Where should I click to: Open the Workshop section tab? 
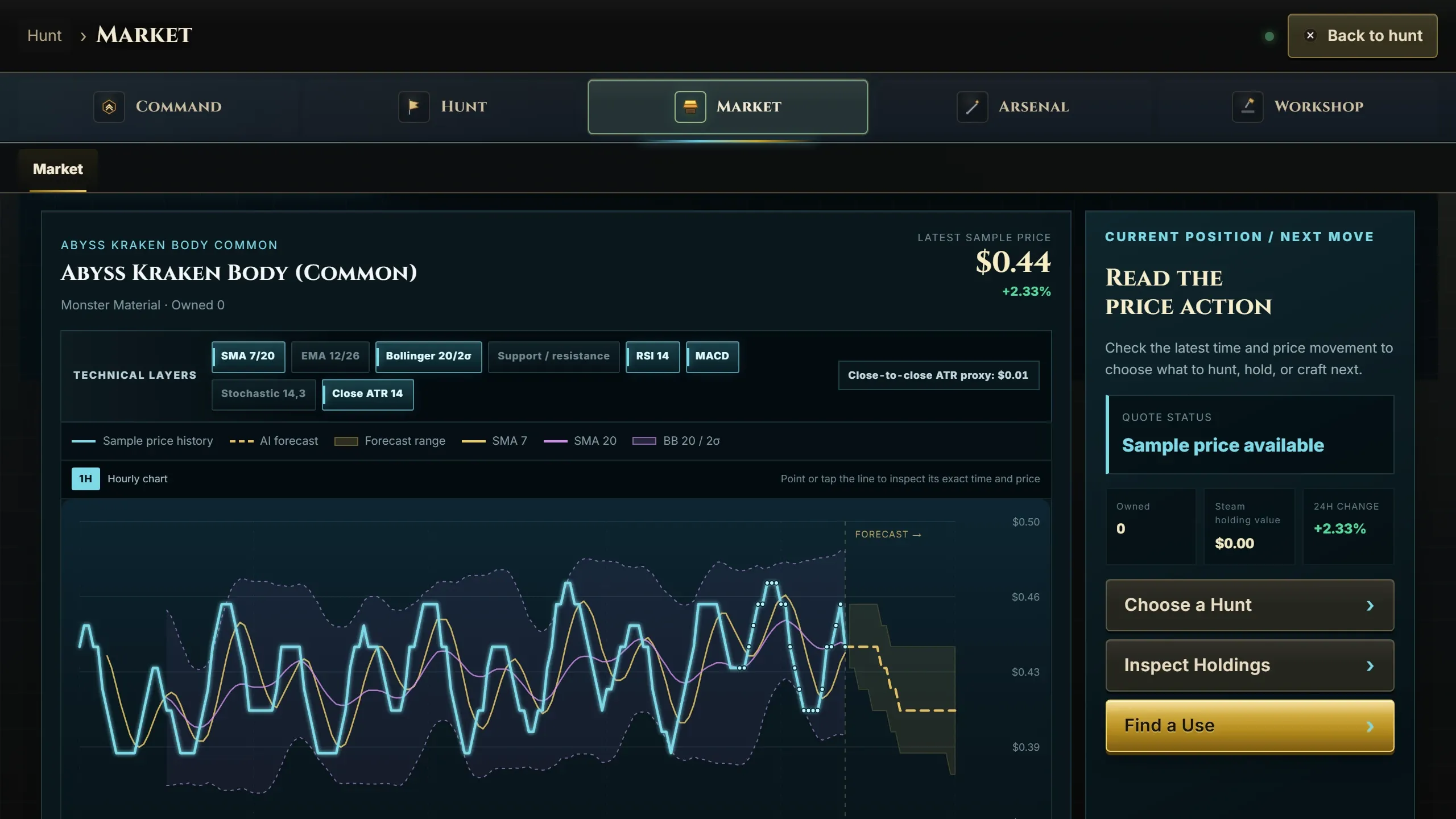pos(1298,106)
